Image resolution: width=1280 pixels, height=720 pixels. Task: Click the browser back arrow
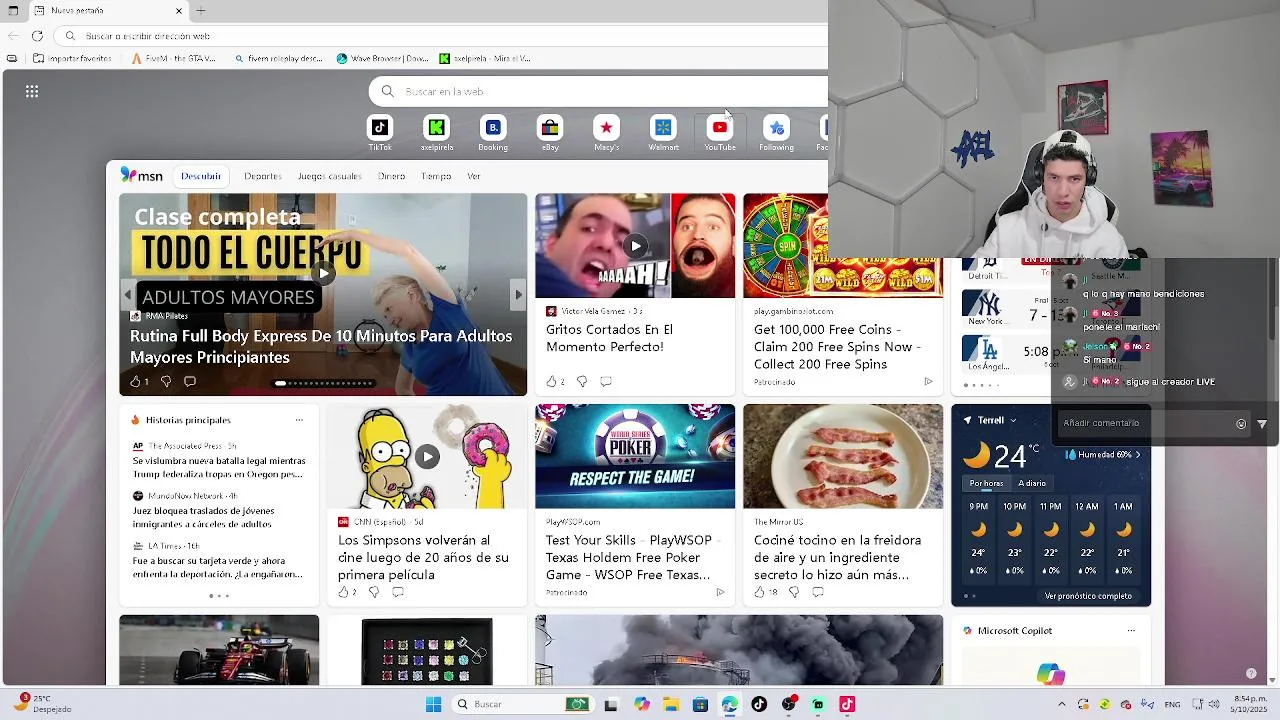tap(12, 36)
